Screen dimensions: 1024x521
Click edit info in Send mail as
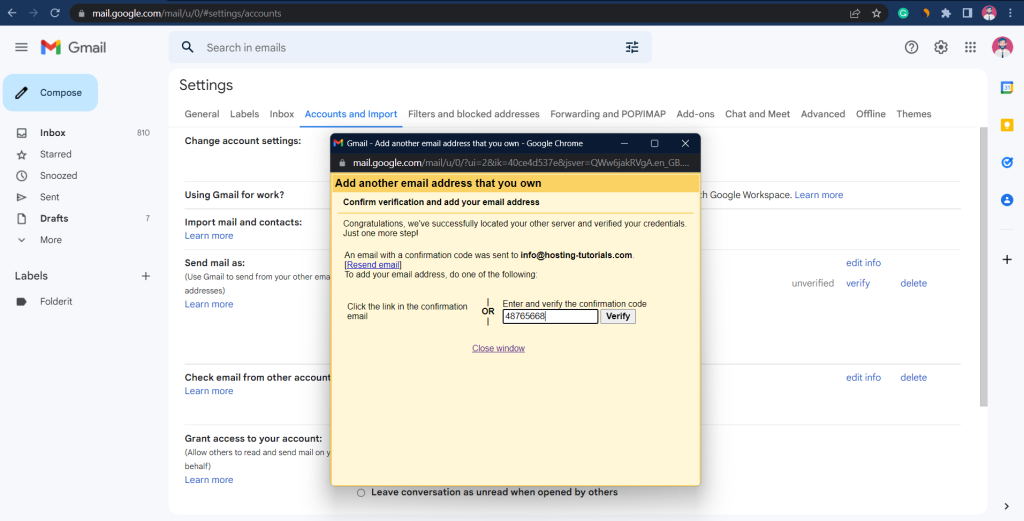tap(863, 262)
